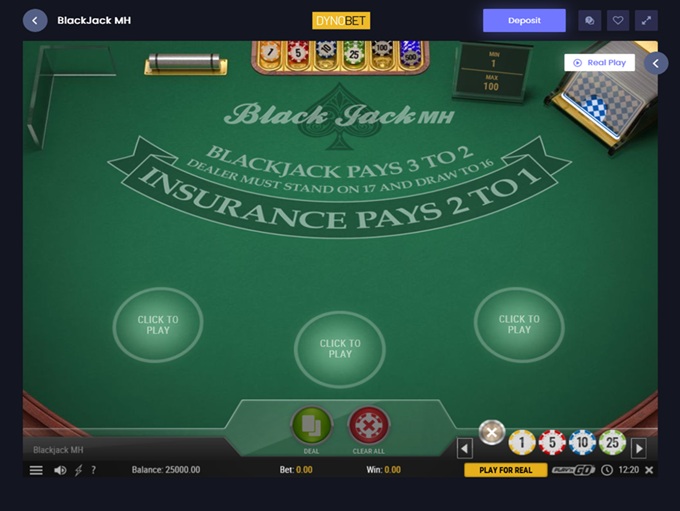Go back using the BlackJack MH arrow
The width and height of the screenshot is (680, 511).
click(x=35, y=20)
